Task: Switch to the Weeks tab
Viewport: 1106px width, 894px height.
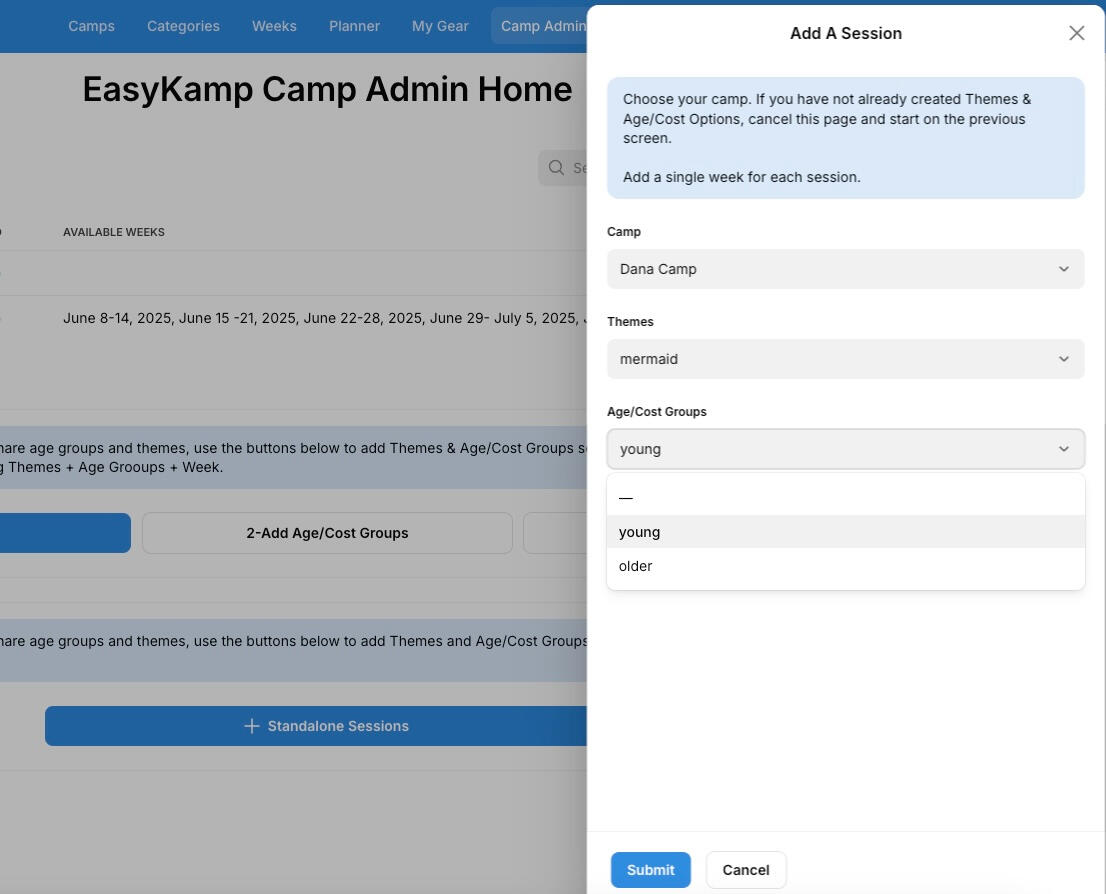Action: pyautogui.click(x=274, y=26)
